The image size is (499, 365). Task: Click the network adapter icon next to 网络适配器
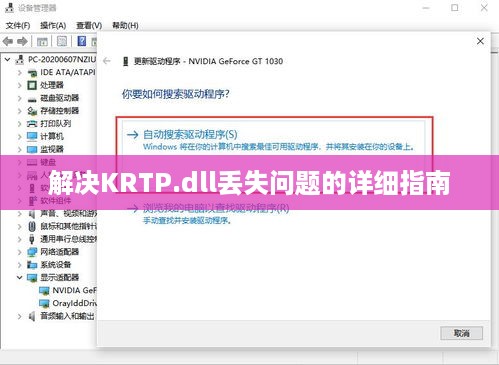[x=32, y=252]
